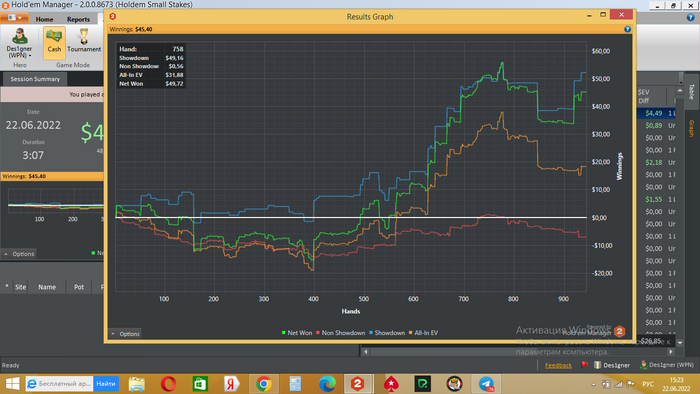Image resolution: width=700 pixels, height=394 pixels.
Task: Open Yandex from taskbar
Action: (231, 384)
